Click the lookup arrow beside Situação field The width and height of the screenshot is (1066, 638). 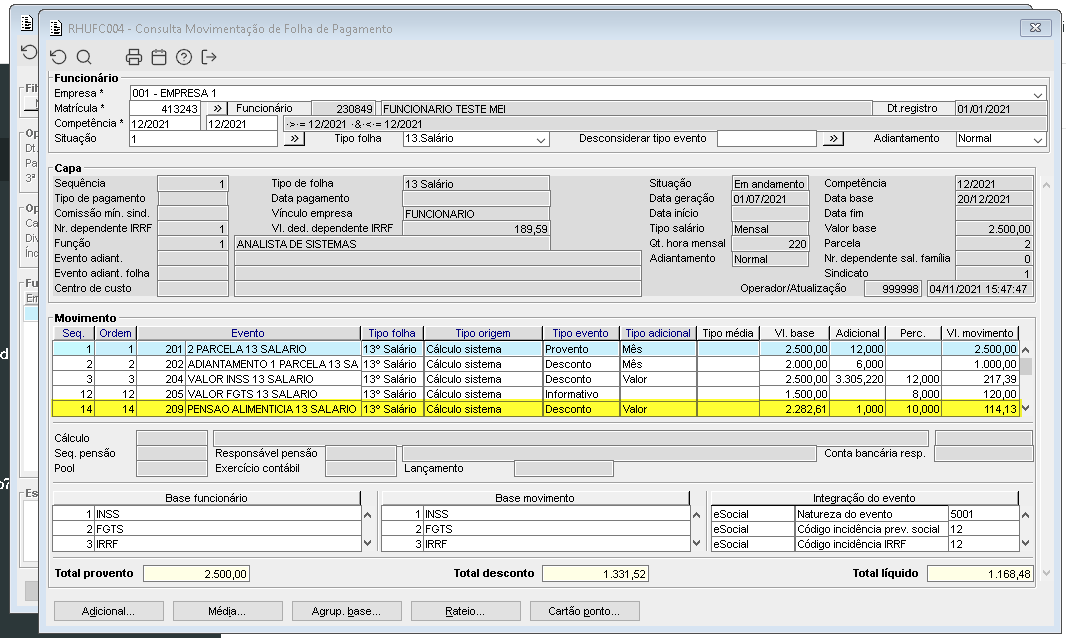[x=293, y=139]
